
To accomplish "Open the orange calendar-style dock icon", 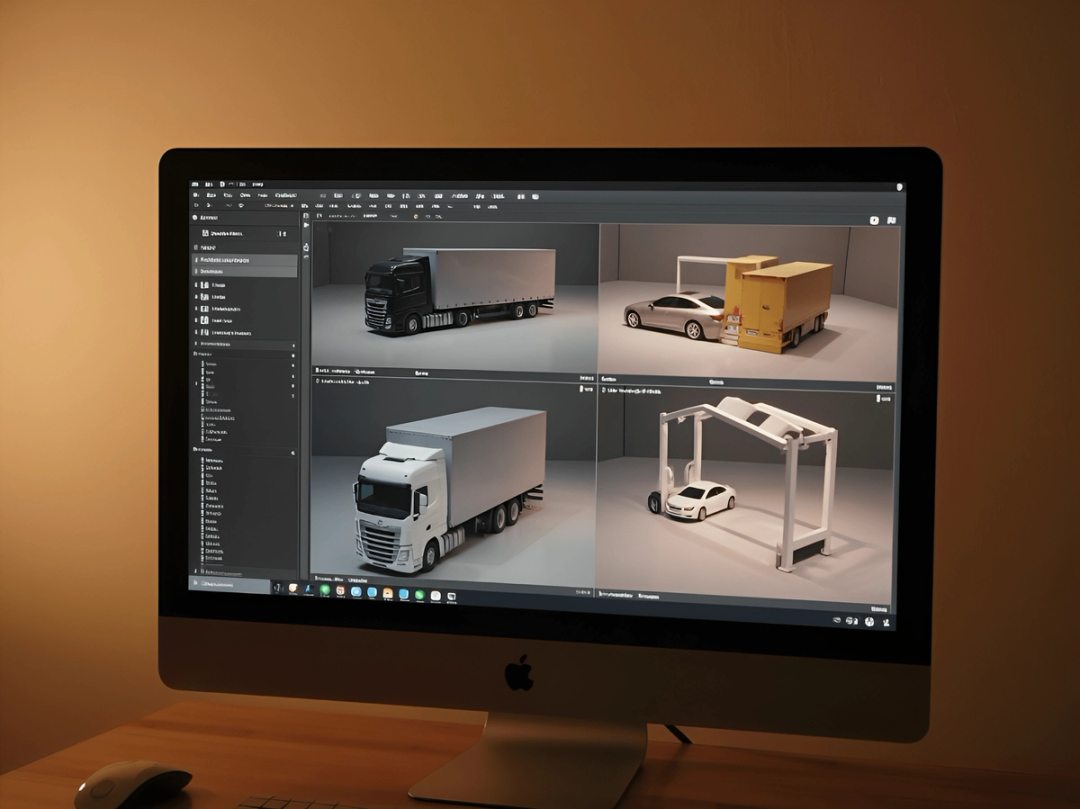I will [340, 590].
